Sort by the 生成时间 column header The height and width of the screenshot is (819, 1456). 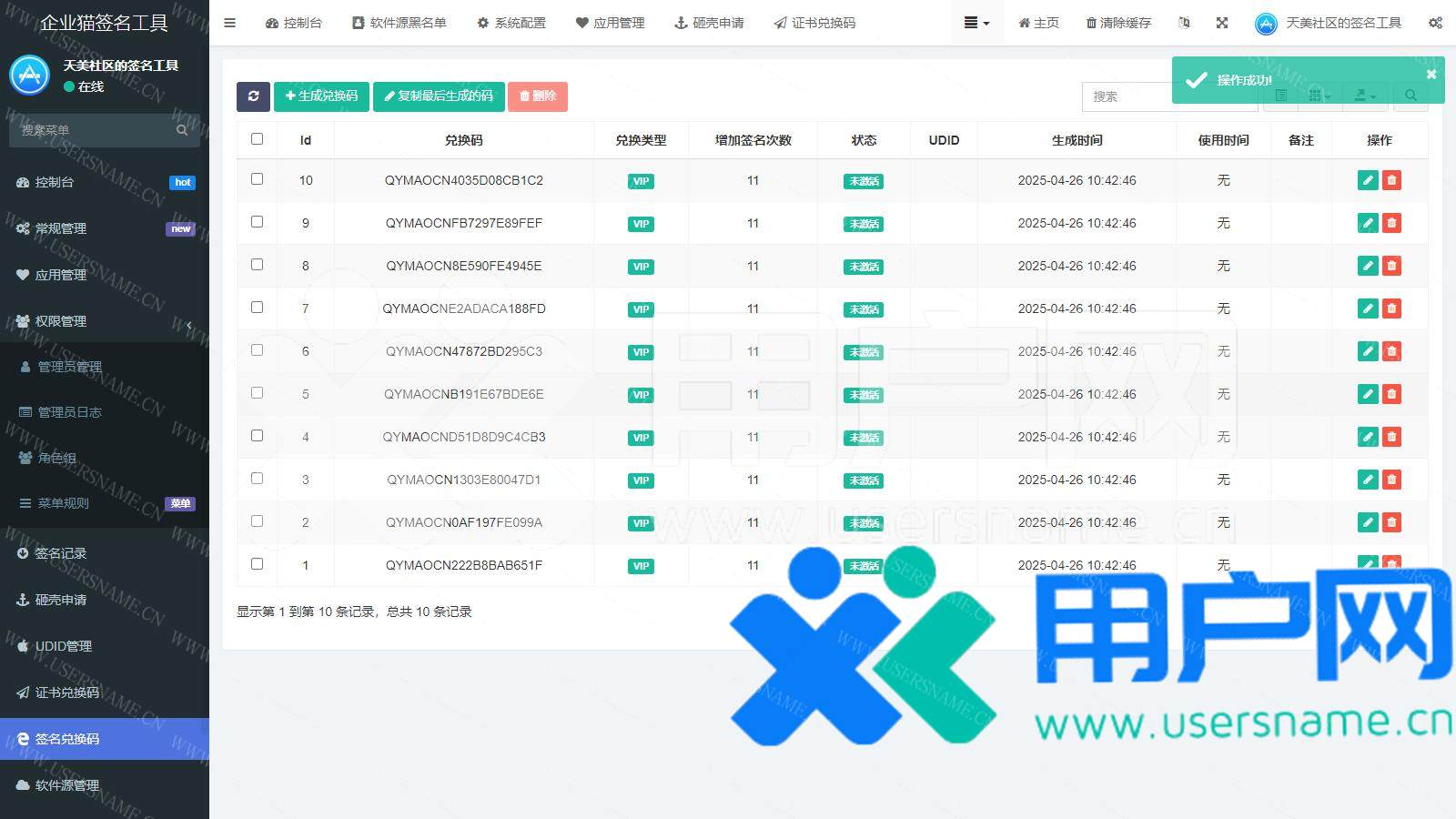(1077, 140)
